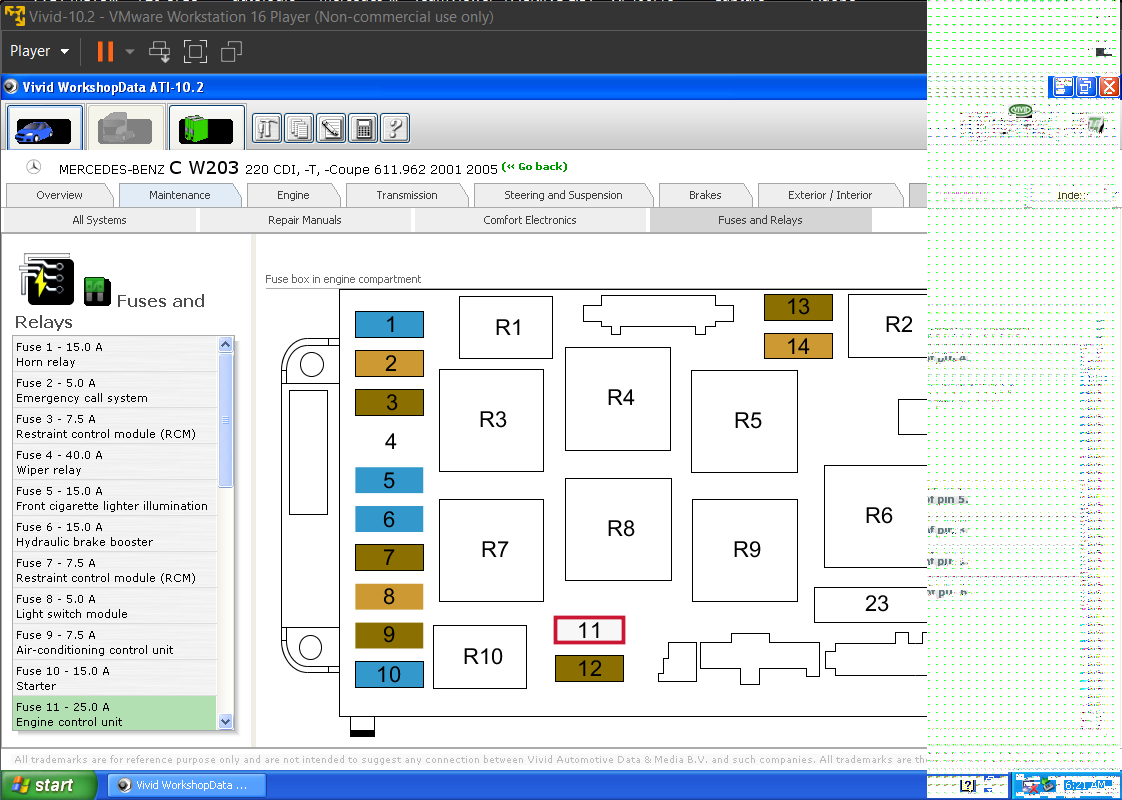
Task: Open help via the question mark icon
Action: 395,129
